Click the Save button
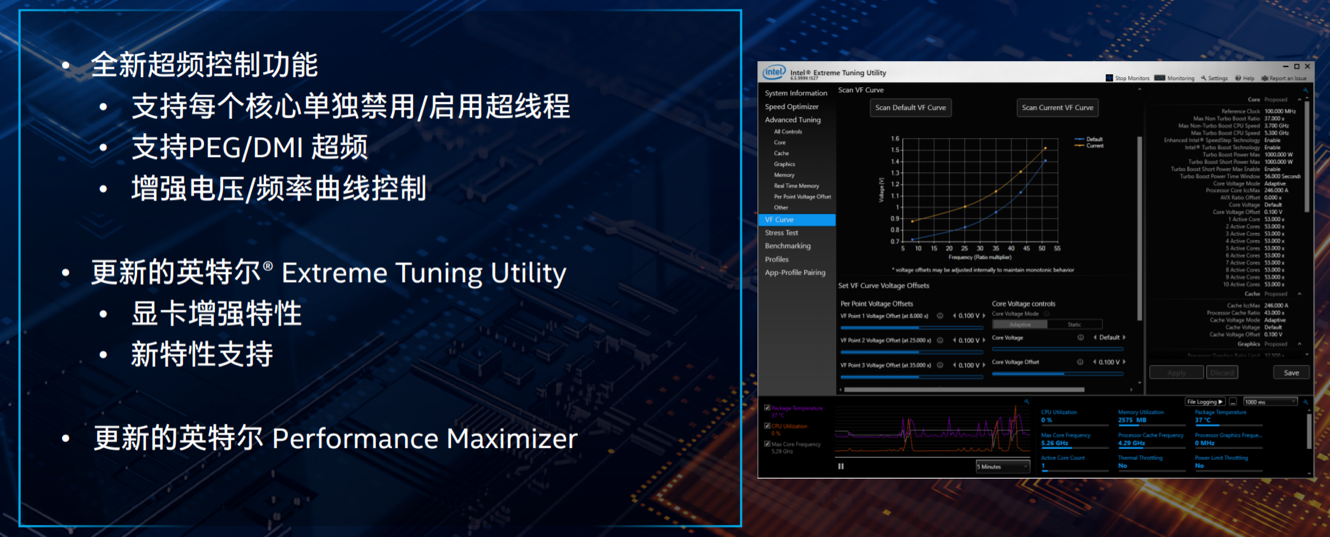Screen dimensions: 1330x537 (x=1291, y=372)
